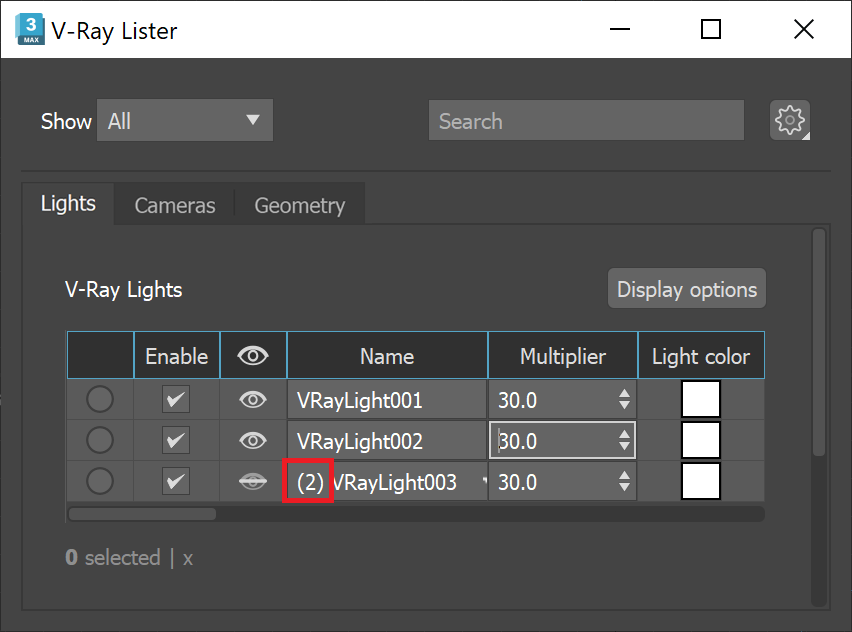852x632 pixels.
Task: Uncheck Enable checkbox for VRayLight003
Action: (x=176, y=481)
